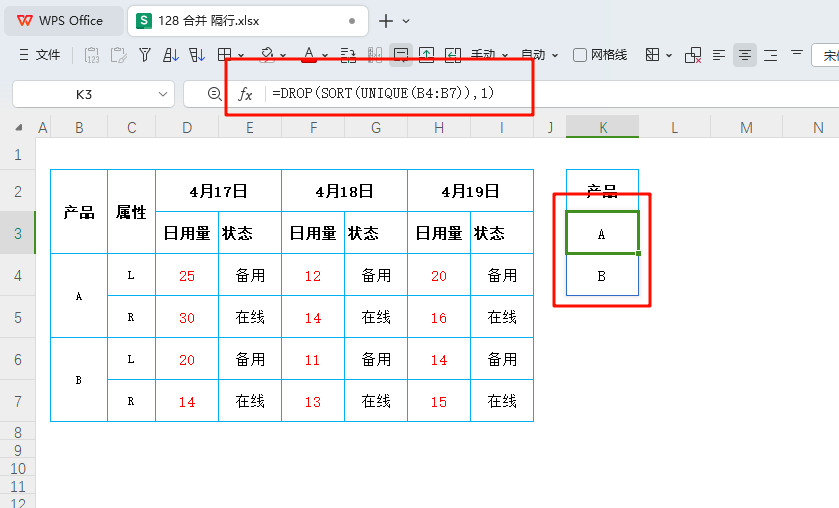The image size is (839, 508).
Task: Expand the table style dropdown arrow
Action: 669,55
